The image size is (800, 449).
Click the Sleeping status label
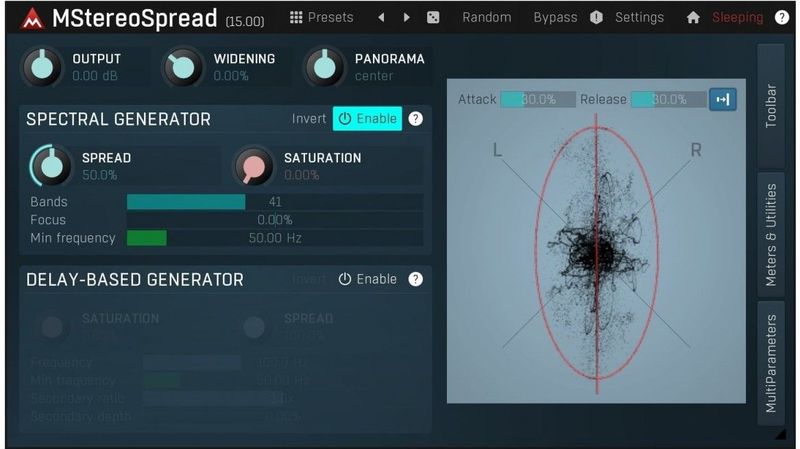click(738, 18)
